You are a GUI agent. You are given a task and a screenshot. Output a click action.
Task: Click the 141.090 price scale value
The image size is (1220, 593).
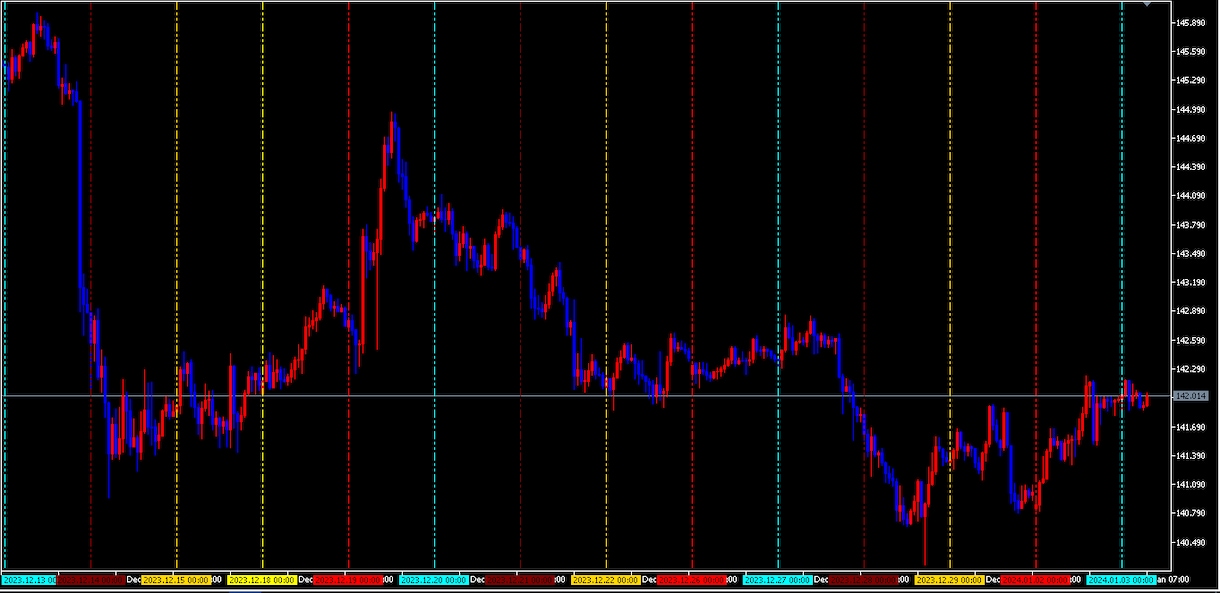click(x=1191, y=485)
